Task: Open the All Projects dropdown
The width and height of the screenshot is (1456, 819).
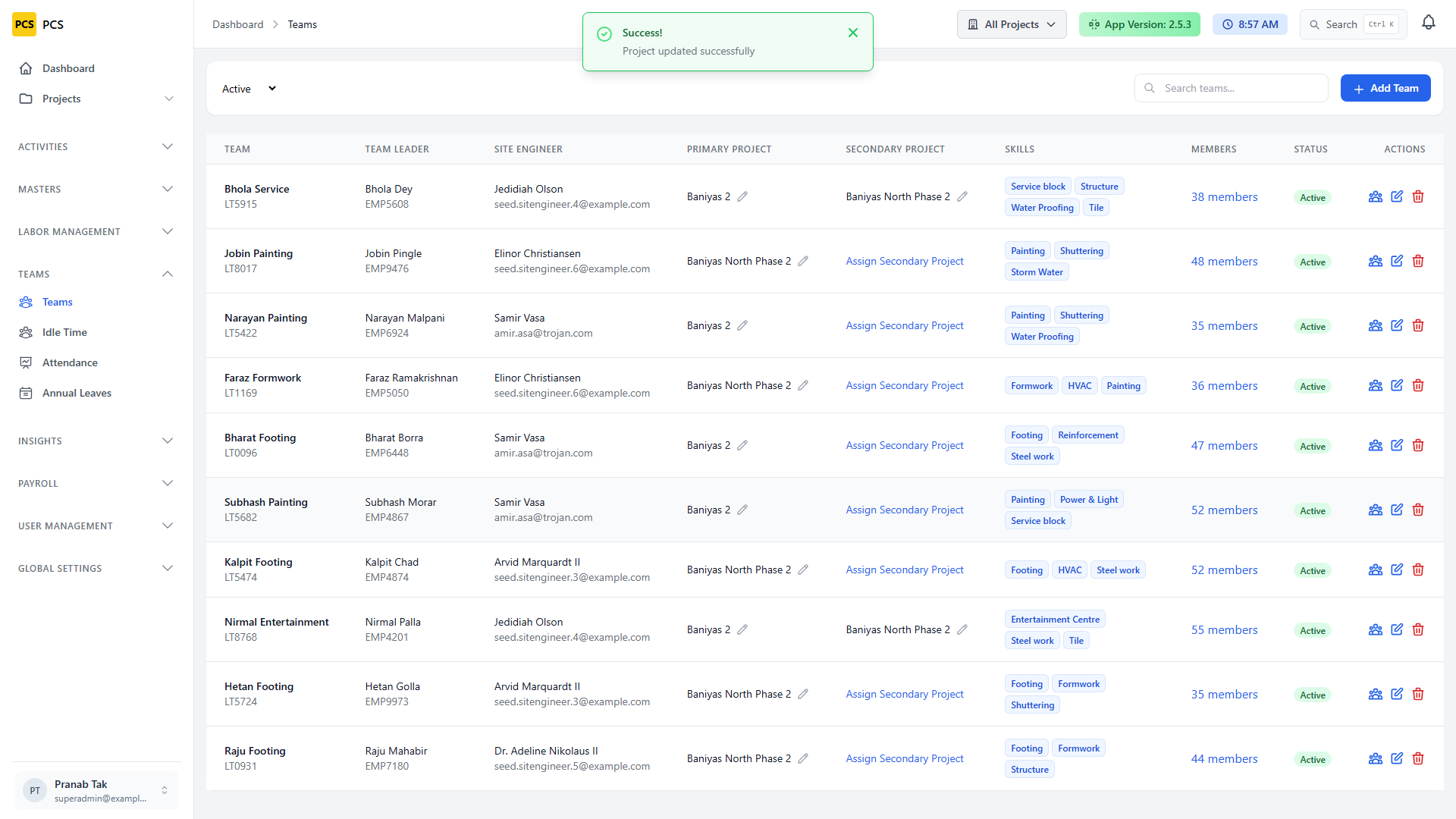Action: point(1012,24)
